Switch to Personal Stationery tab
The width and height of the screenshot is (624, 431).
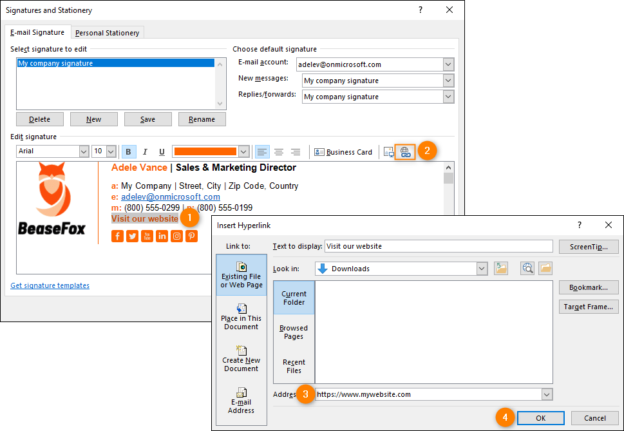click(108, 32)
